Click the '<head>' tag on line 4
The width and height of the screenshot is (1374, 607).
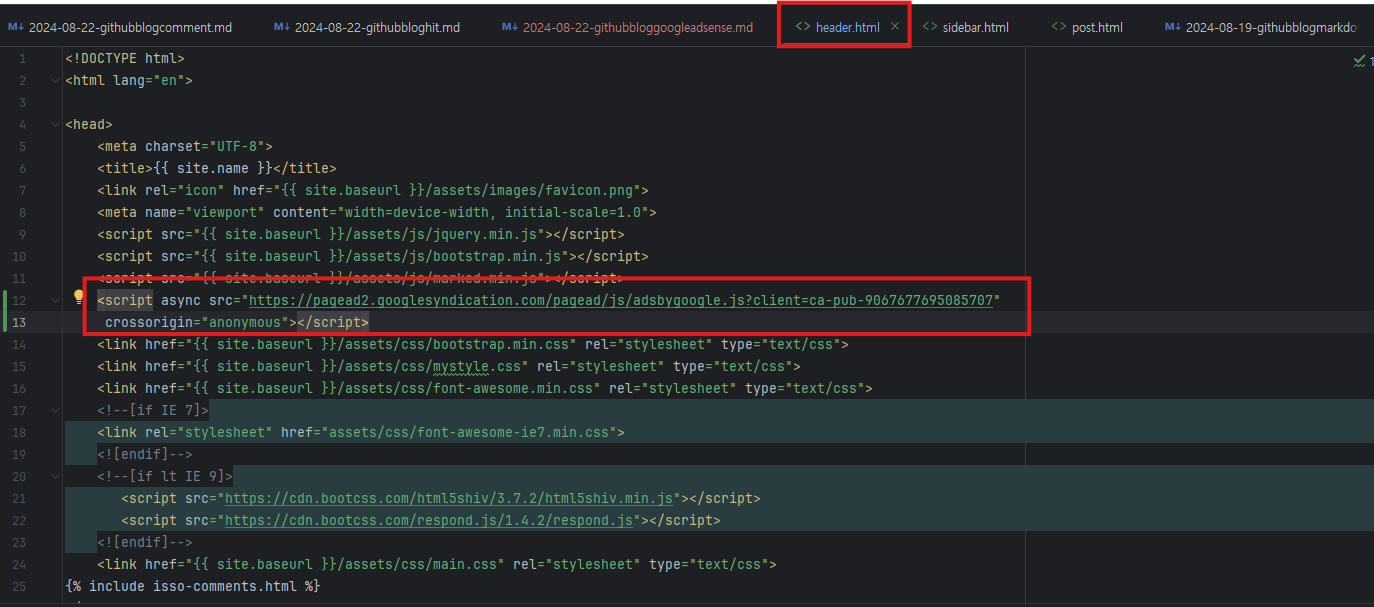89,124
